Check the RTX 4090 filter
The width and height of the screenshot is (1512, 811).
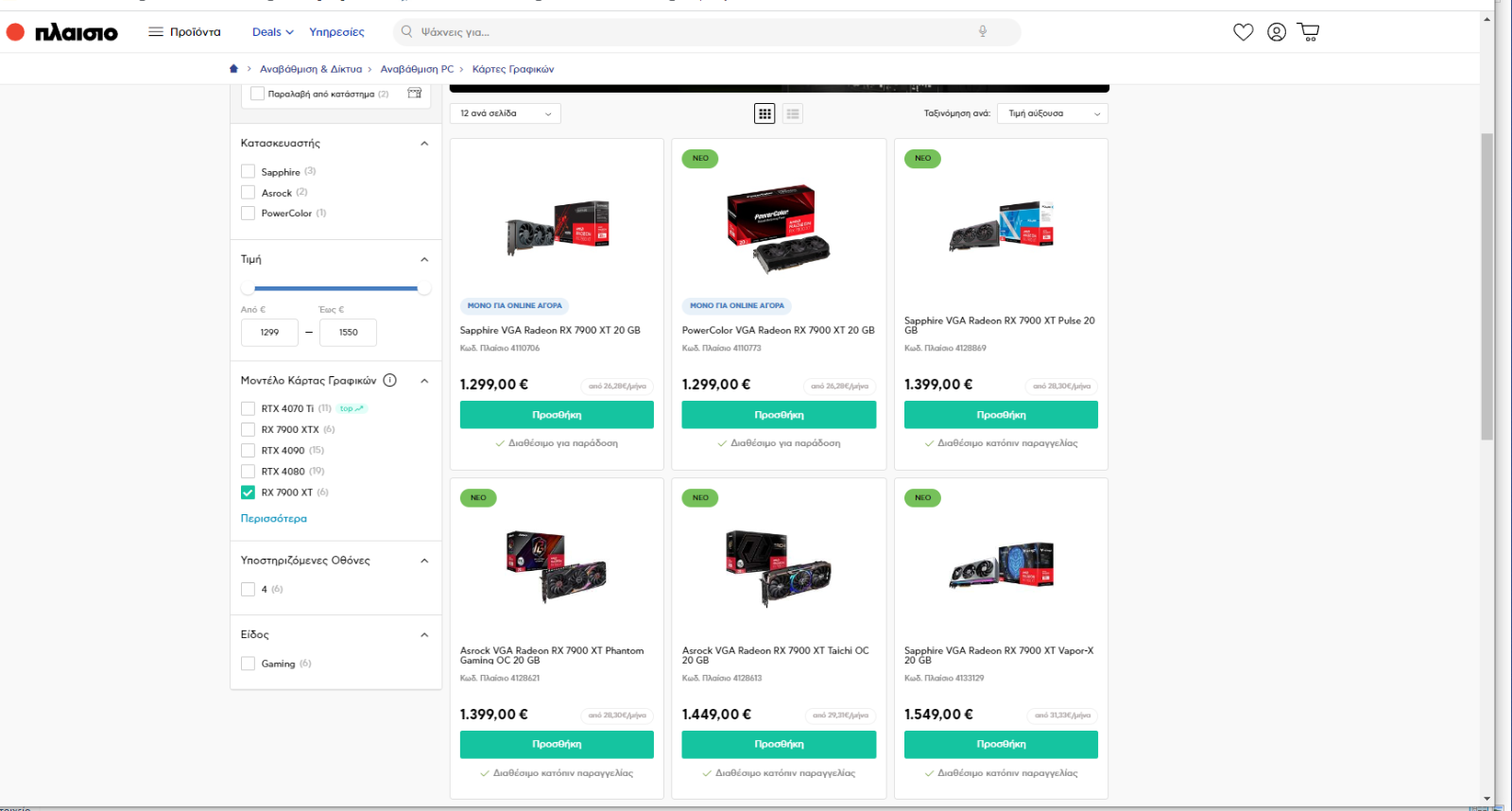pyautogui.click(x=248, y=450)
